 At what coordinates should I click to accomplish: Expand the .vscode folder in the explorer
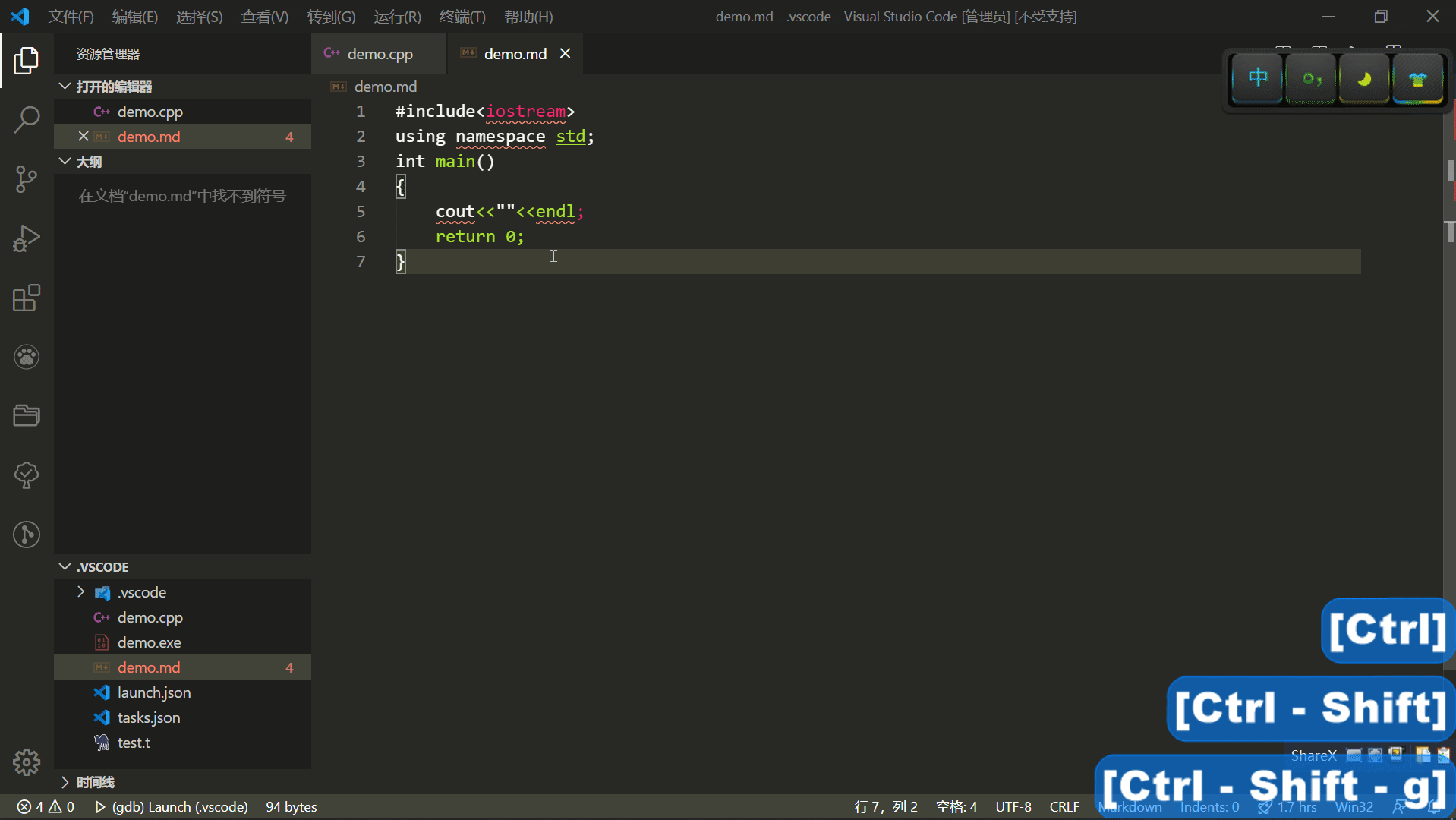(82, 592)
